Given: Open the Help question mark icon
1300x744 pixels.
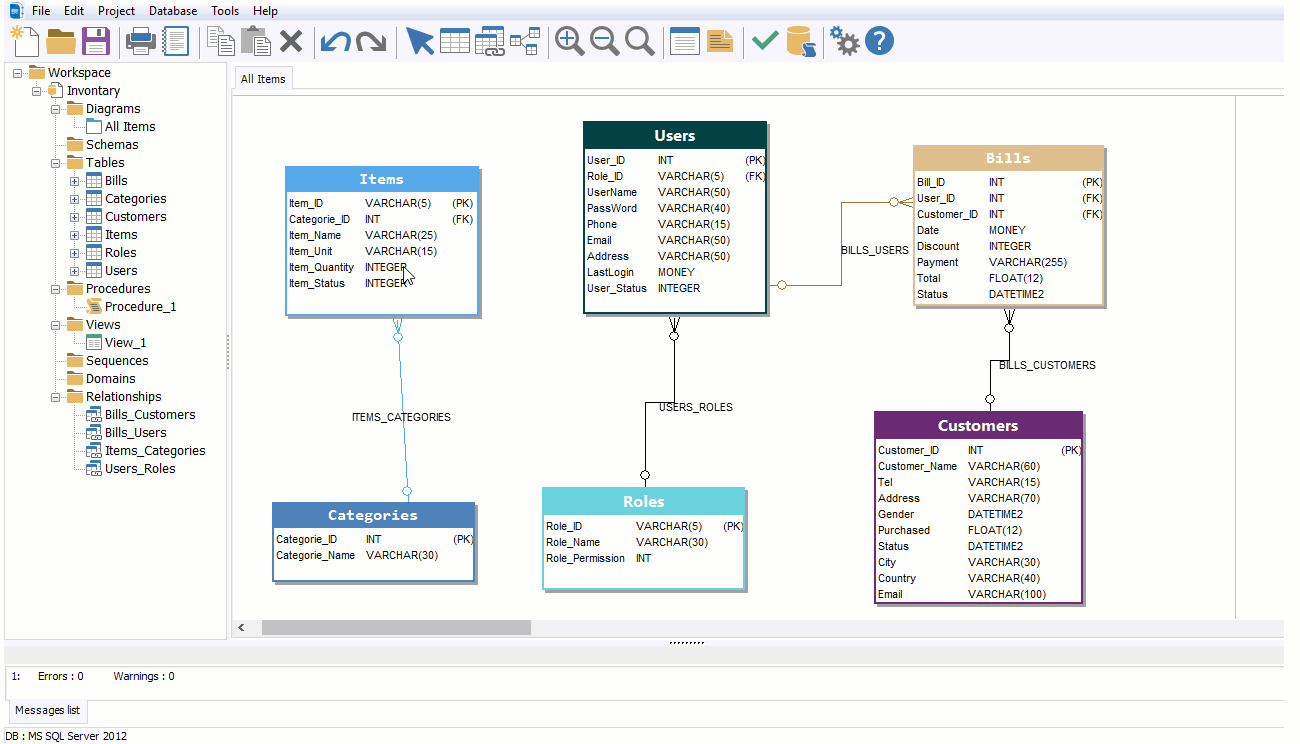Looking at the screenshot, I should coord(879,41).
